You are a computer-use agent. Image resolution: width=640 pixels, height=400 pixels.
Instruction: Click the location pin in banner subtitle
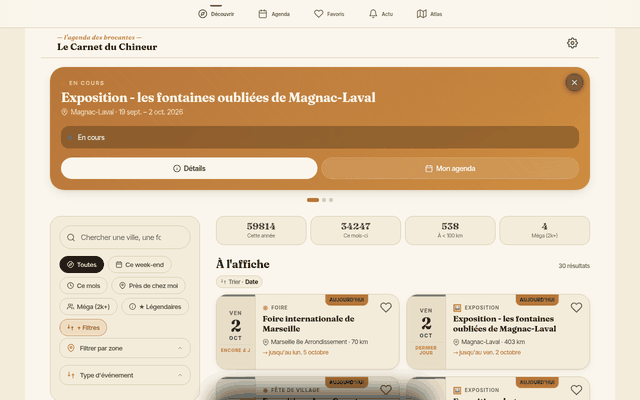pos(64,112)
